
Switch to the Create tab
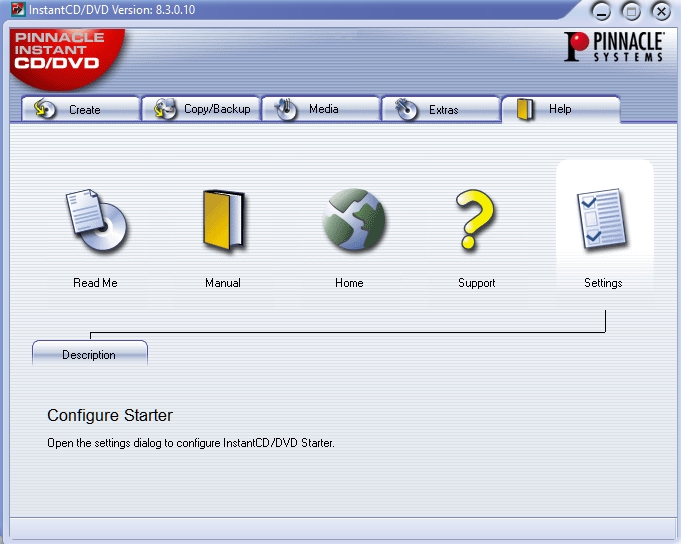pos(81,109)
